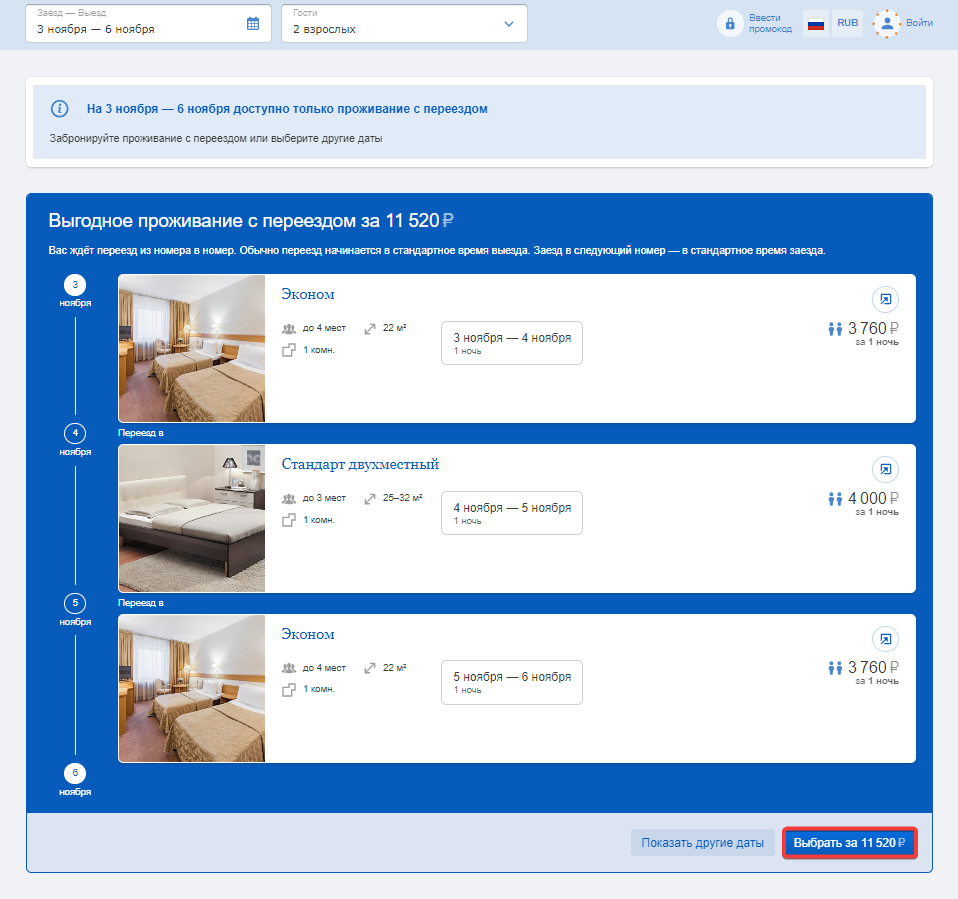Click 'Ввести промокод' link
The width and height of the screenshot is (958, 899).
coord(770,24)
